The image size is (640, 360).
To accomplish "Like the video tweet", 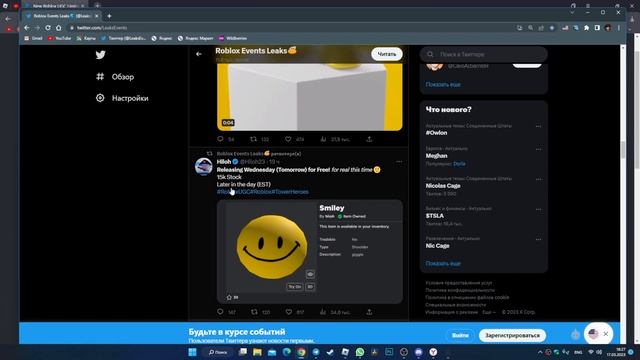I will 288,139.
